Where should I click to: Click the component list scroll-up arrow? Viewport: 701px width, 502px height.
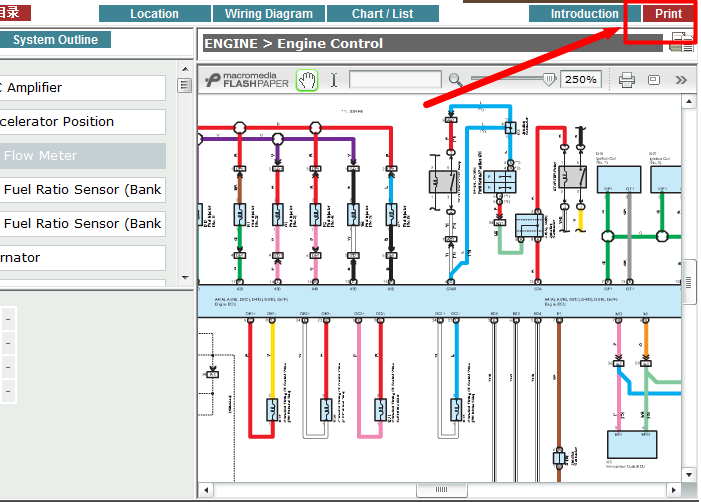tap(185, 69)
